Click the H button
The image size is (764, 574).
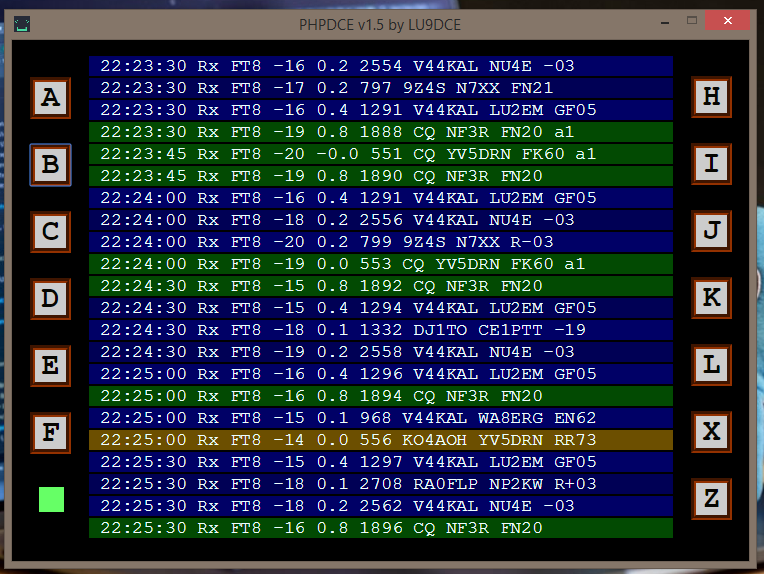click(711, 96)
